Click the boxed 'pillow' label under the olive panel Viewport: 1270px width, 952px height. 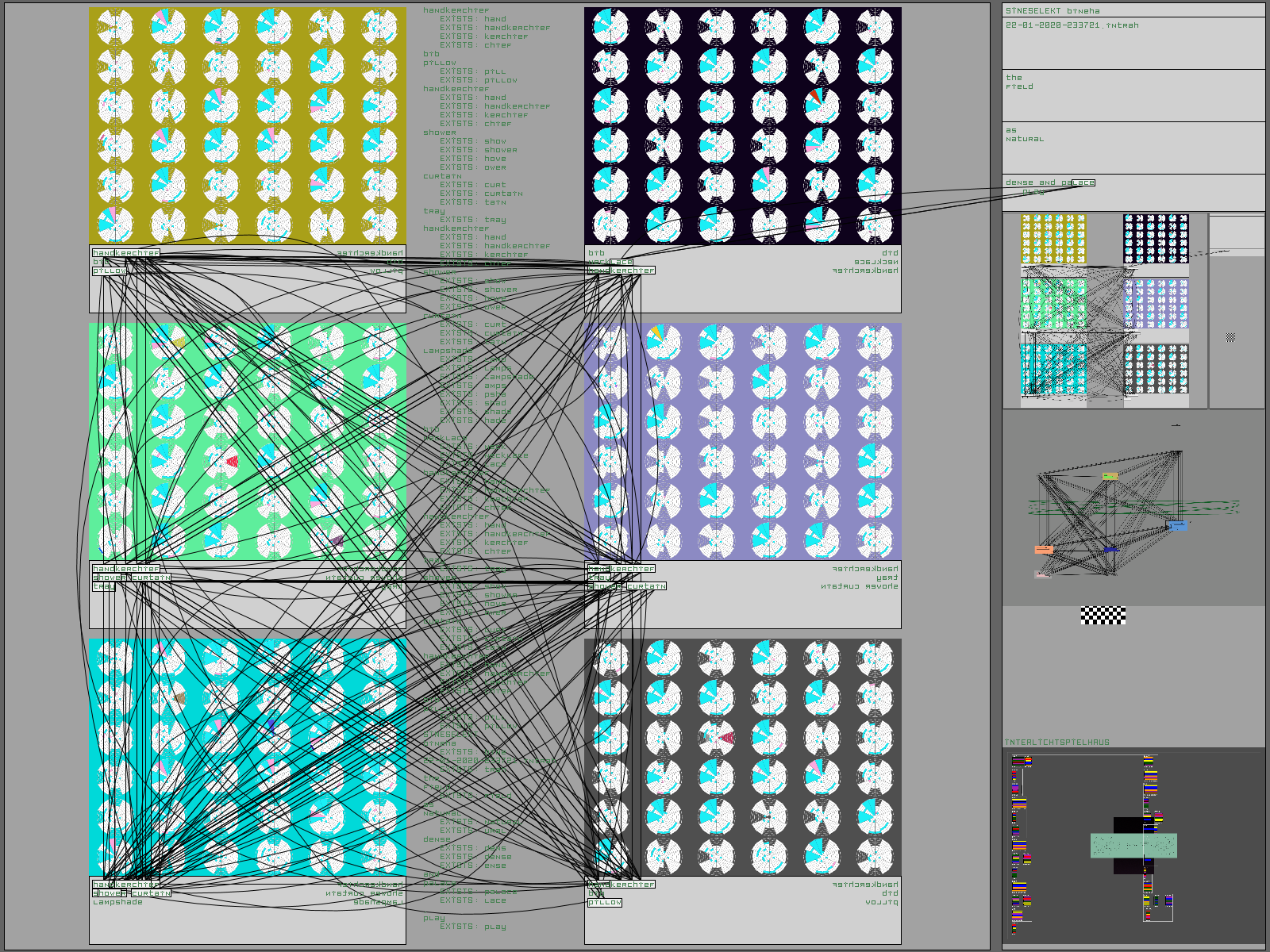pyautogui.click(x=110, y=271)
